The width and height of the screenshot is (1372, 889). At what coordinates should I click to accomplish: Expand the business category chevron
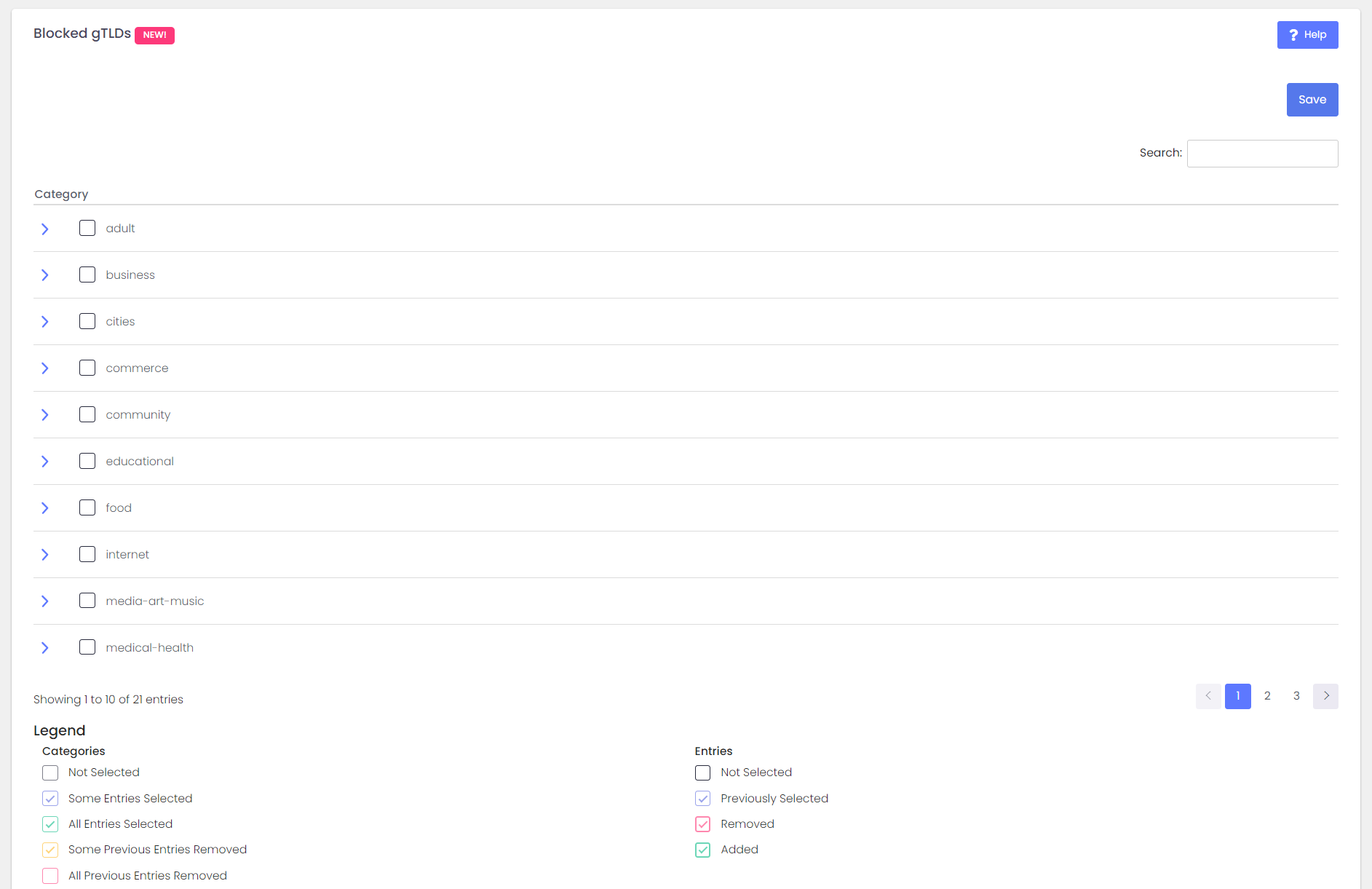click(x=45, y=275)
